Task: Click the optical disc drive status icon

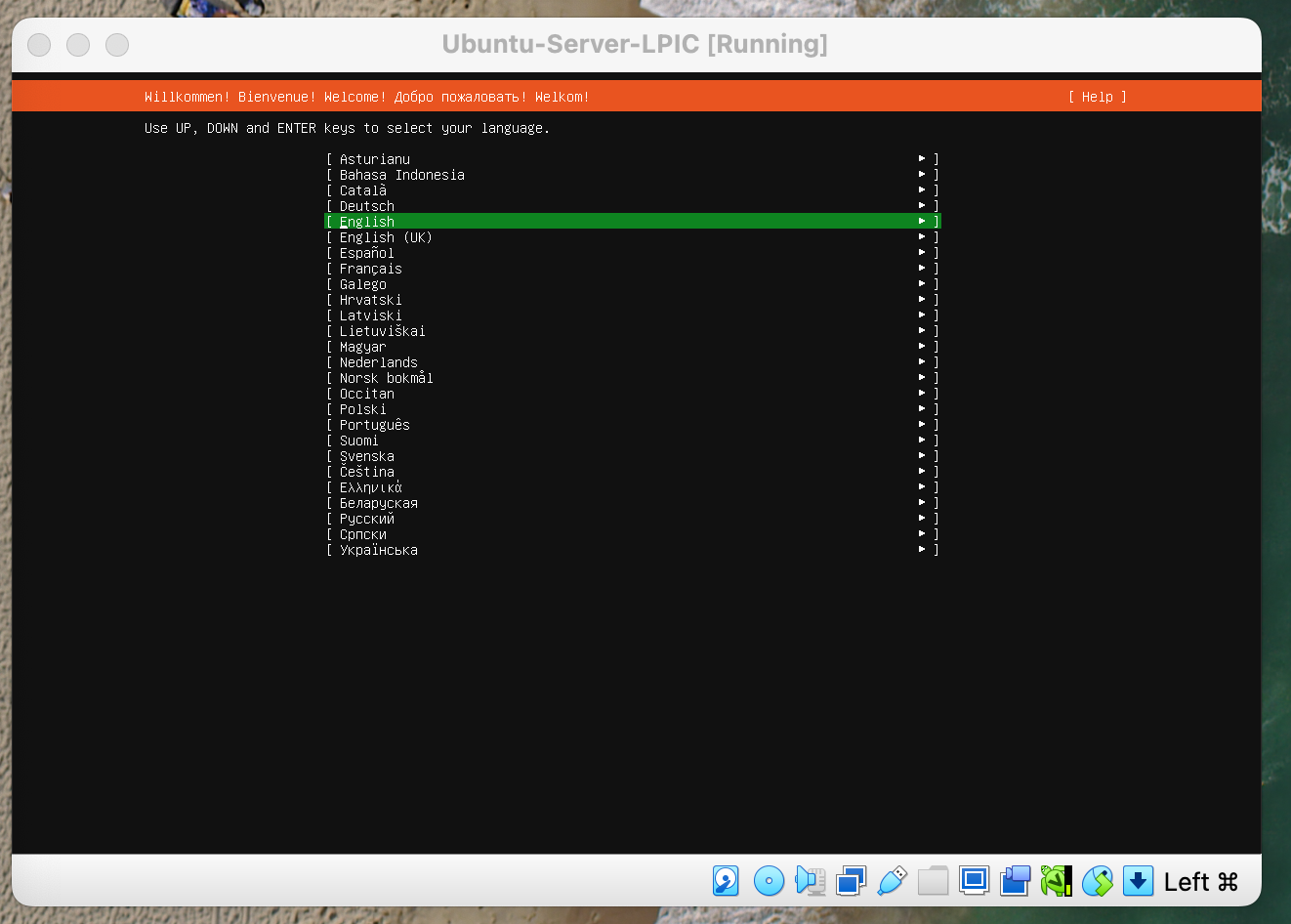Action: pyautogui.click(x=769, y=881)
